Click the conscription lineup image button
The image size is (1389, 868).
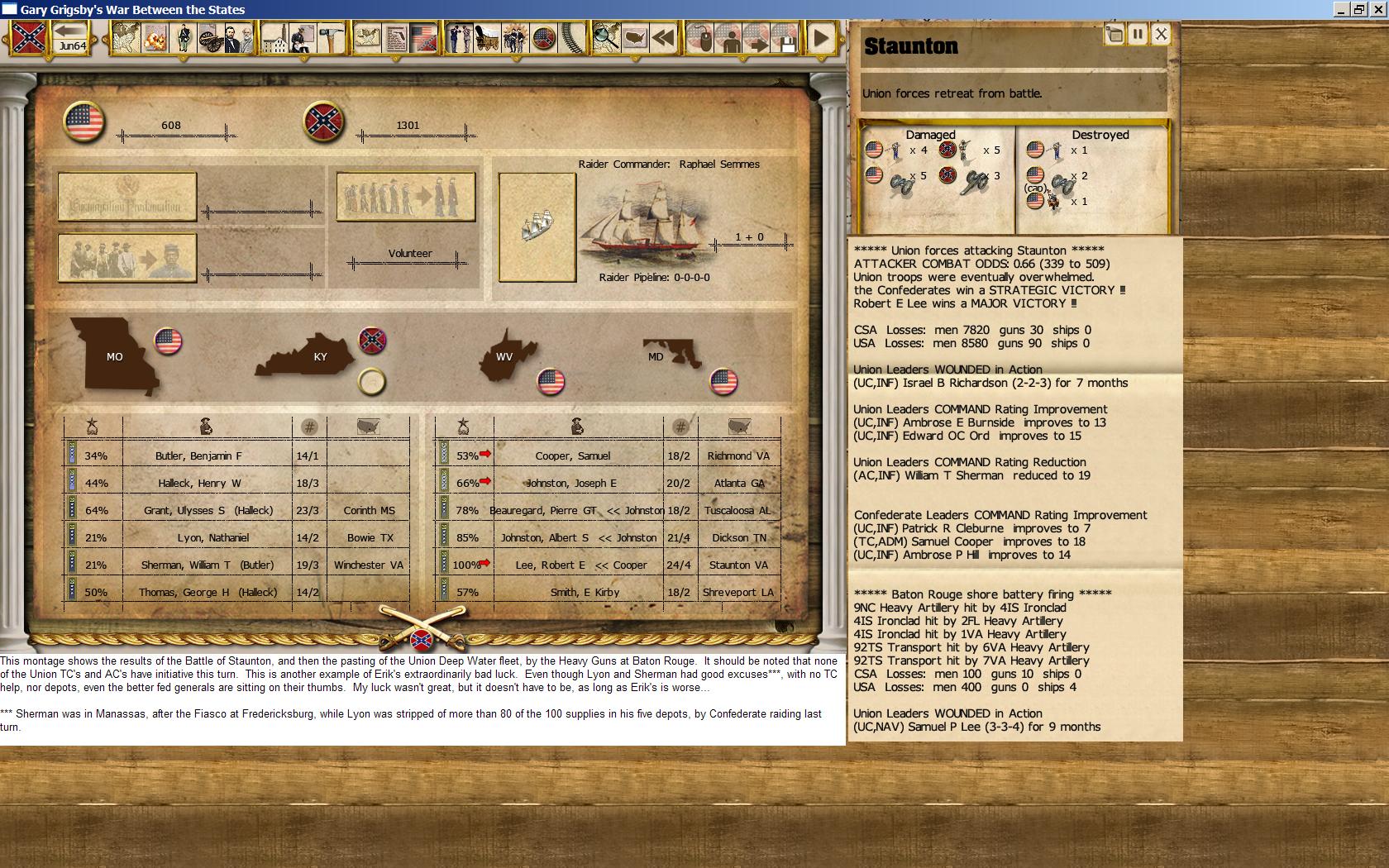406,197
